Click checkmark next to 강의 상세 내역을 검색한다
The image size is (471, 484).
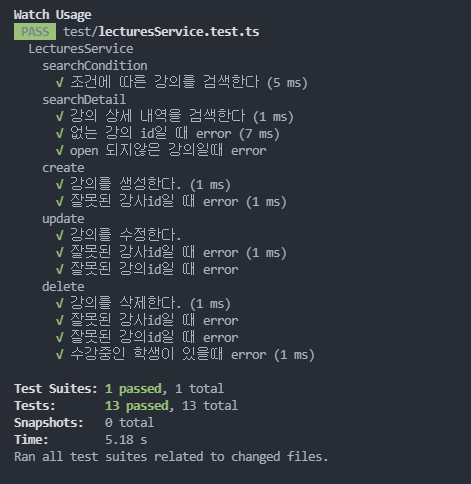(x=59, y=117)
